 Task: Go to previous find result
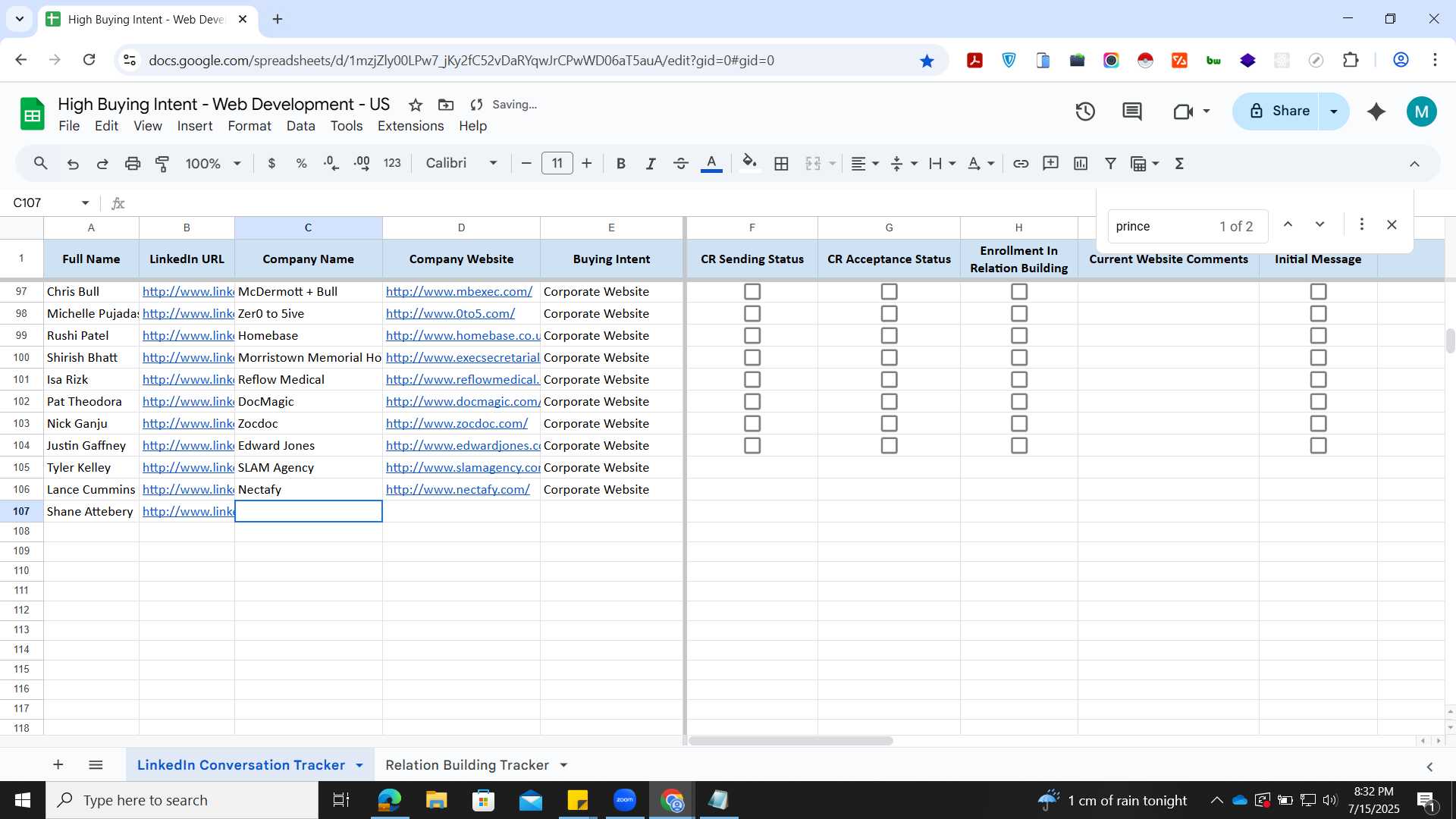pyautogui.click(x=1288, y=225)
